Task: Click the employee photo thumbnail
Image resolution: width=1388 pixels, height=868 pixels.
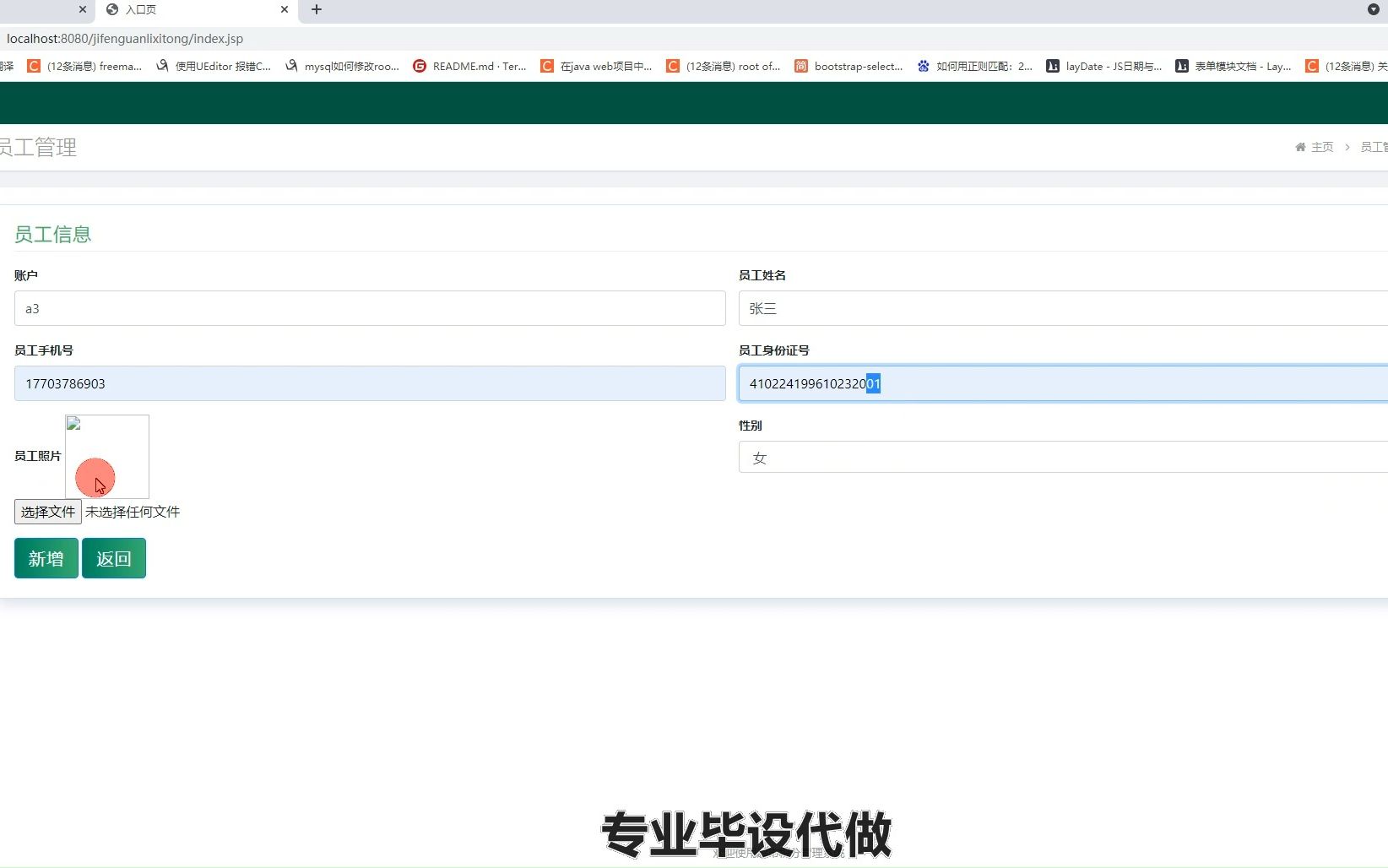Action: [x=106, y=456]
